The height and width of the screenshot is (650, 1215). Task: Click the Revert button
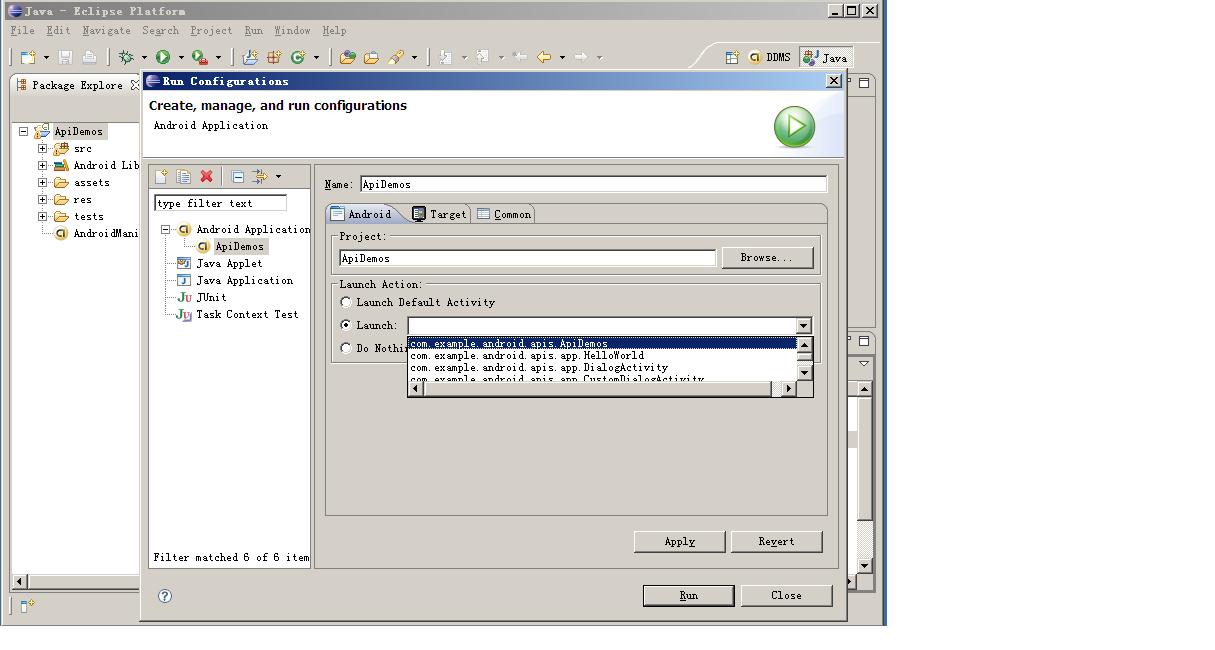tap(776, 542)
